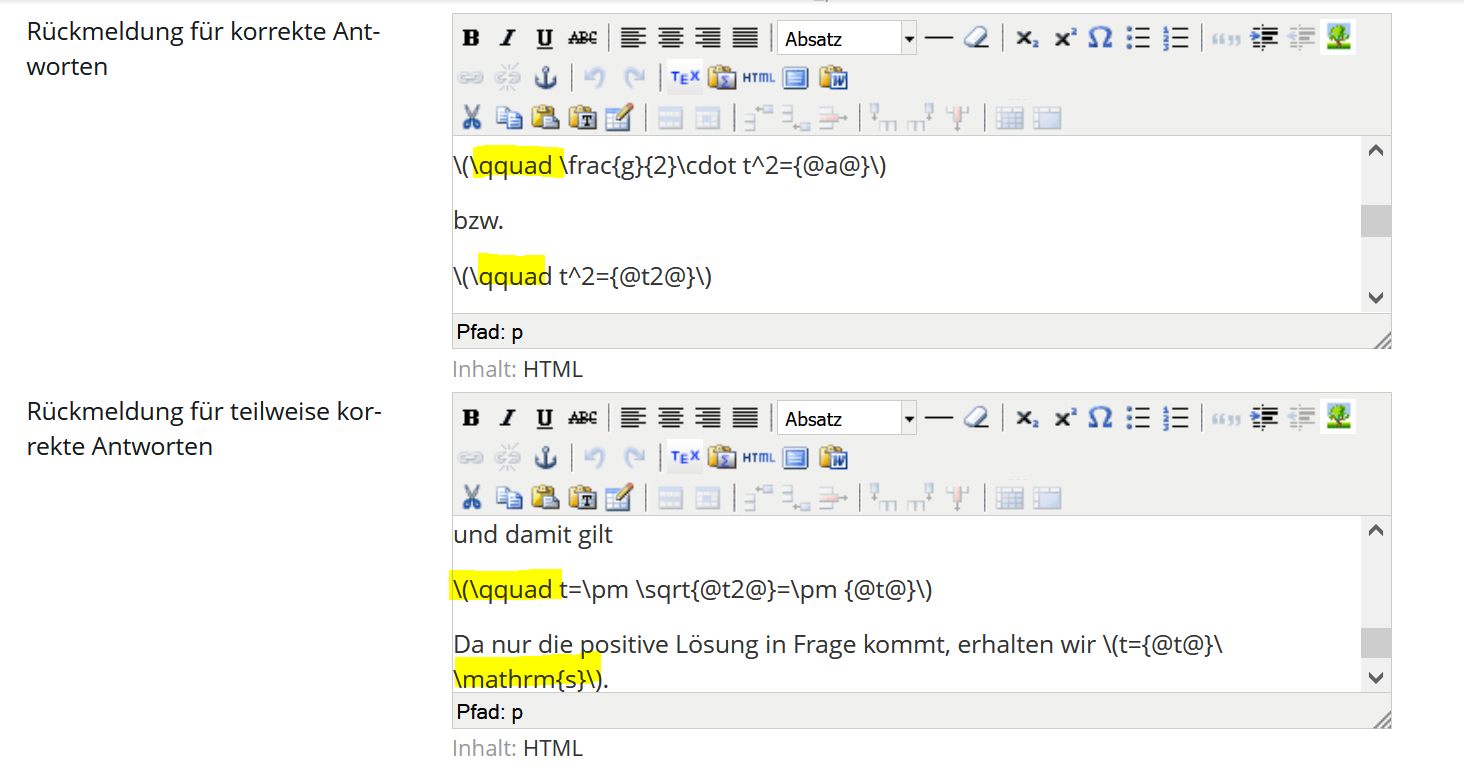Screen dimensions: 1464x771
Task: Click the HTML source icon in the bottom editor
Action: (758, 458)
